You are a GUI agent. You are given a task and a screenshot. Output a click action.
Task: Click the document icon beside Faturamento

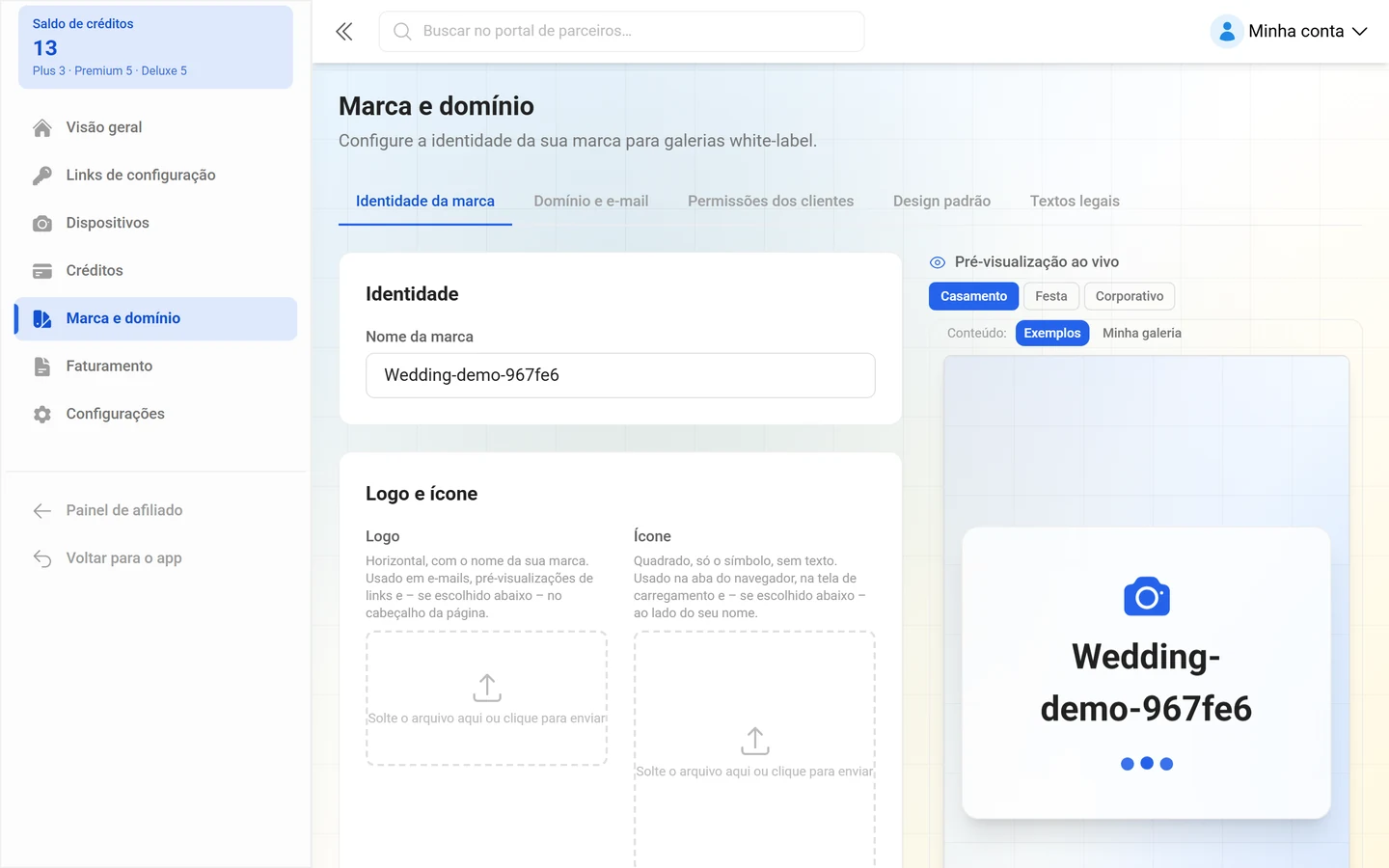point(42,366)
